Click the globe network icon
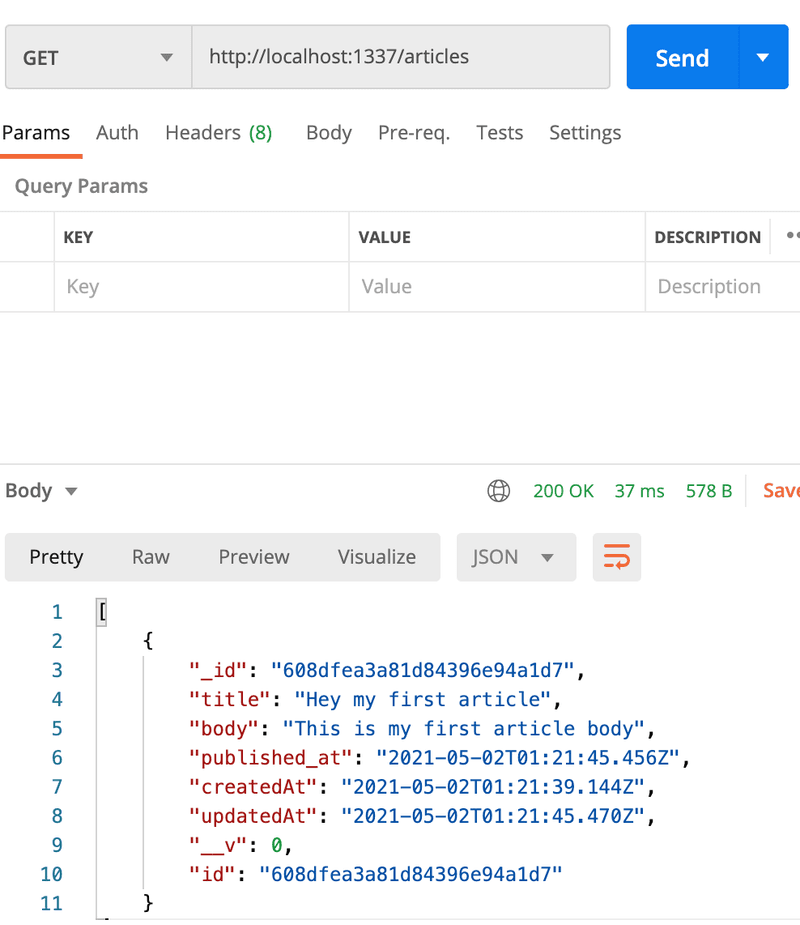This screenshot has width=800, height=925. tap(498, 491)
